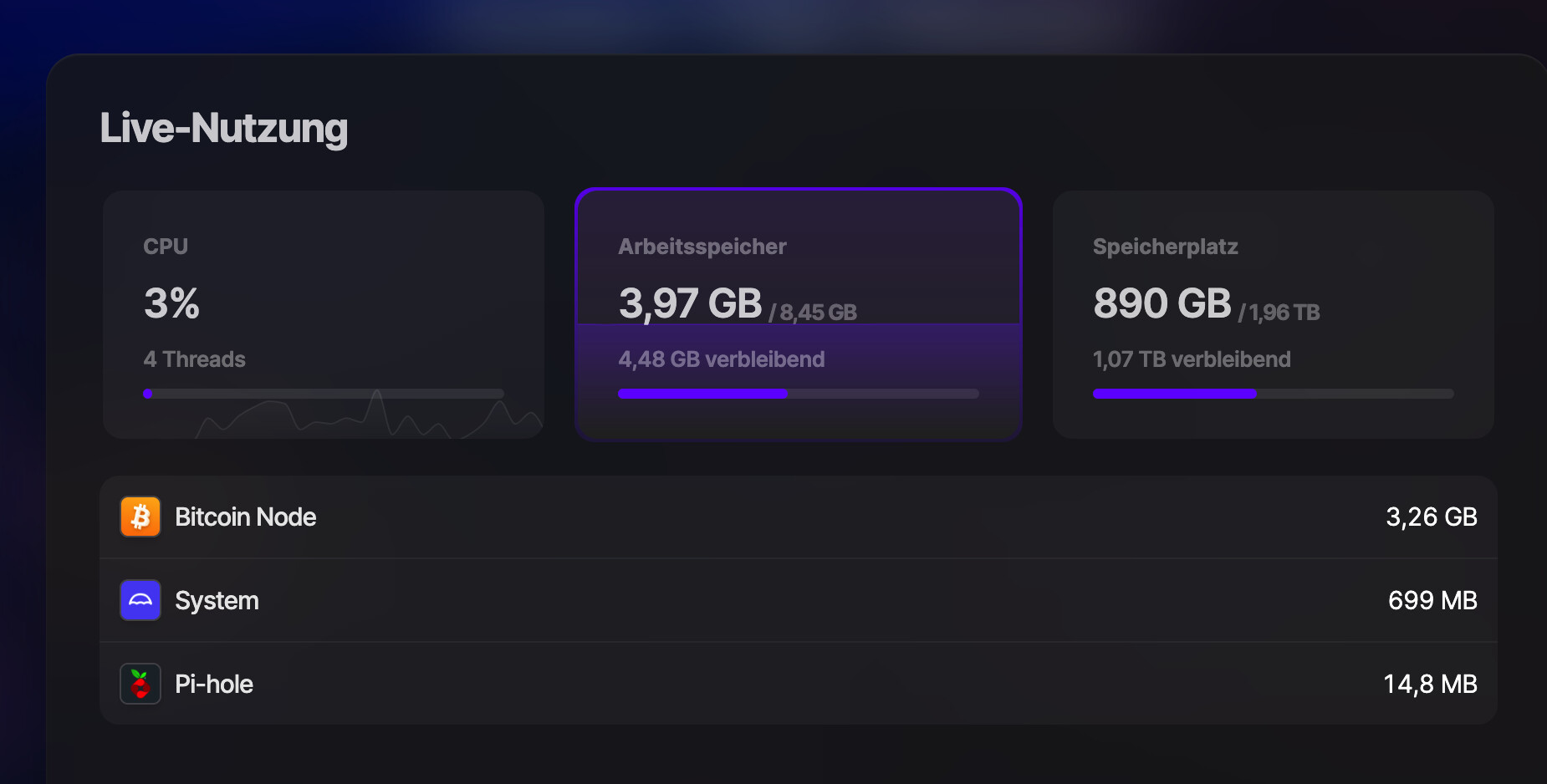Image resolution: width=1547 pixels, height=784 pixels.
Task: Click the Bitcoin Node app icon
Action: [x=140, y=517]
